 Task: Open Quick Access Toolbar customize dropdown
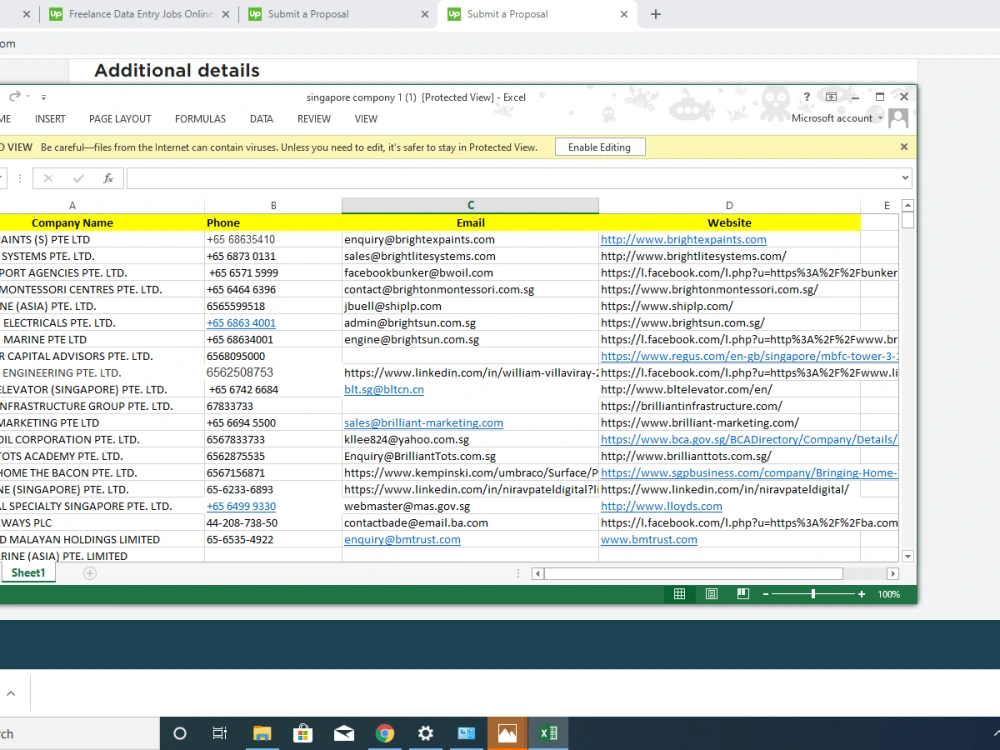(x=43, y=97)
